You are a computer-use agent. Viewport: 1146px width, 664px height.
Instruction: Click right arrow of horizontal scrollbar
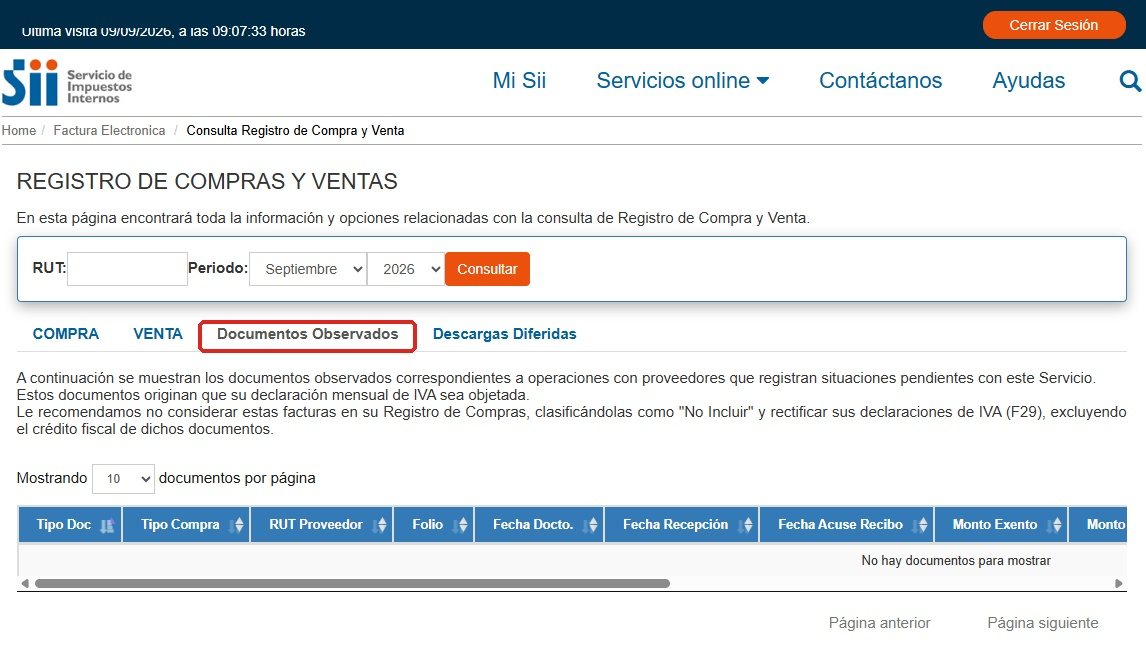coord(1118,584)
